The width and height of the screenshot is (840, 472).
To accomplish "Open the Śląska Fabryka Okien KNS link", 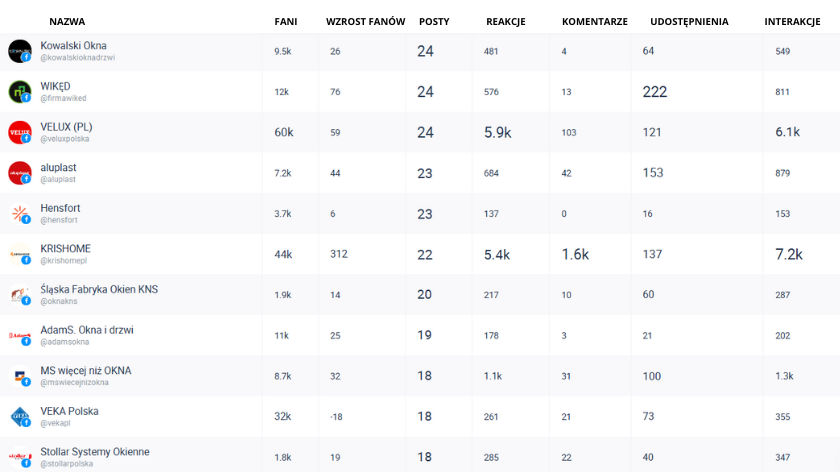I will 99,289.
